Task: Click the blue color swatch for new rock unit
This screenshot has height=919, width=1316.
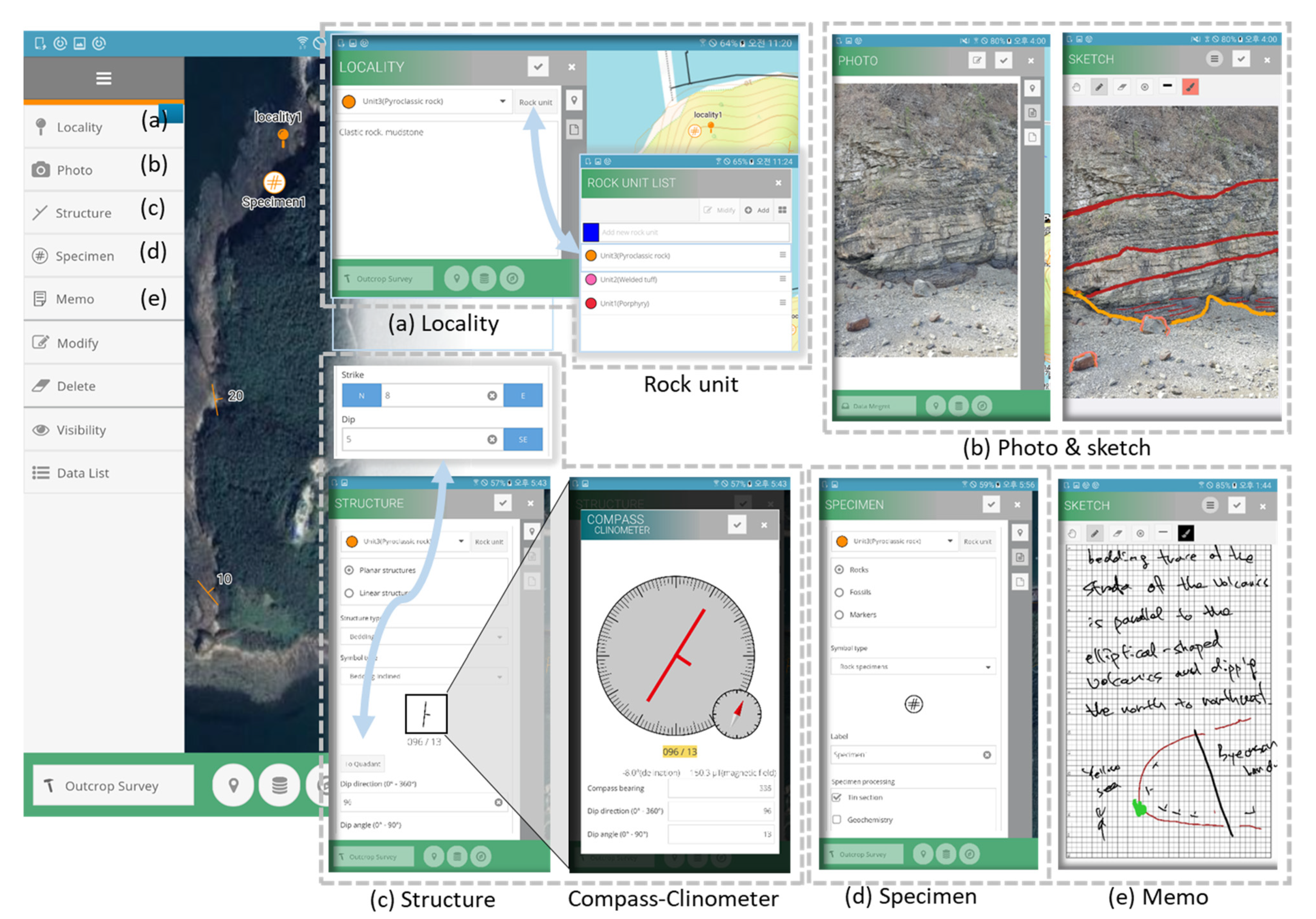Action: [591, 232]
